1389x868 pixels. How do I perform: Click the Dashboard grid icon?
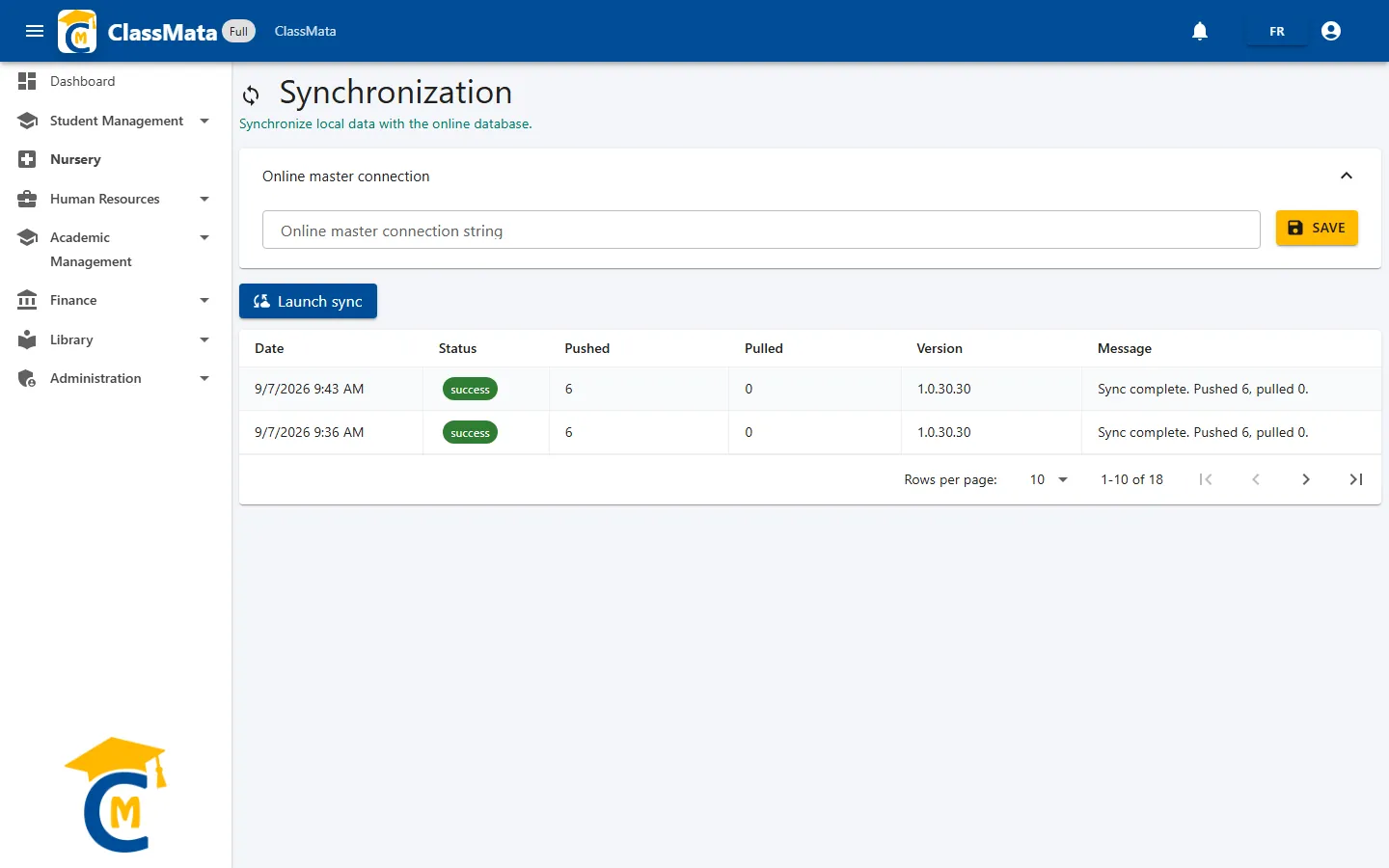27,81
